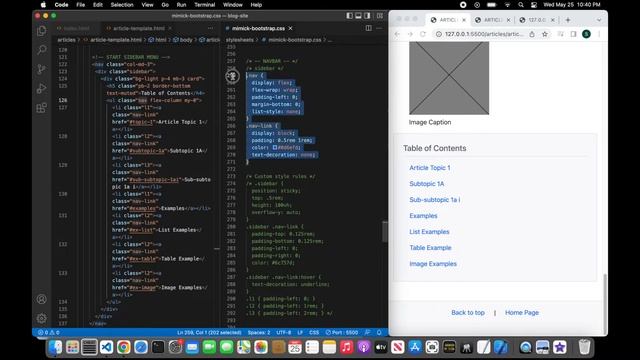Open the Terminal menu
This screenshot has height=360, width=640.
click(204, 5)
